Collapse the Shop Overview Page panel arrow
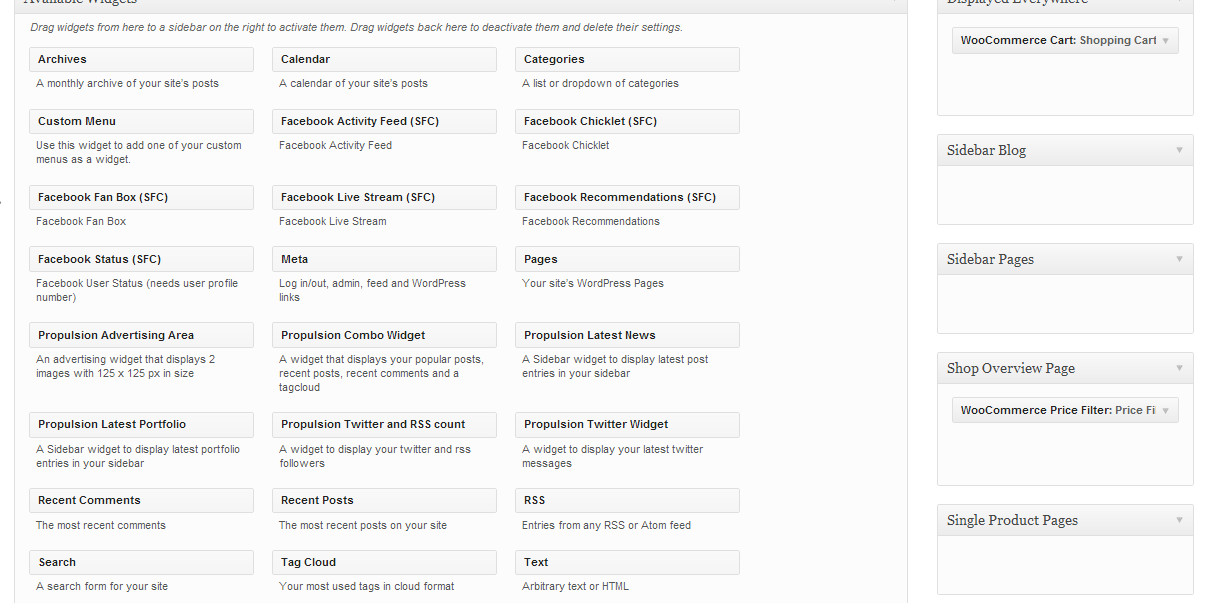Image resolution: width=1212 pixels, height=606 pixels. pos(1179,368)
